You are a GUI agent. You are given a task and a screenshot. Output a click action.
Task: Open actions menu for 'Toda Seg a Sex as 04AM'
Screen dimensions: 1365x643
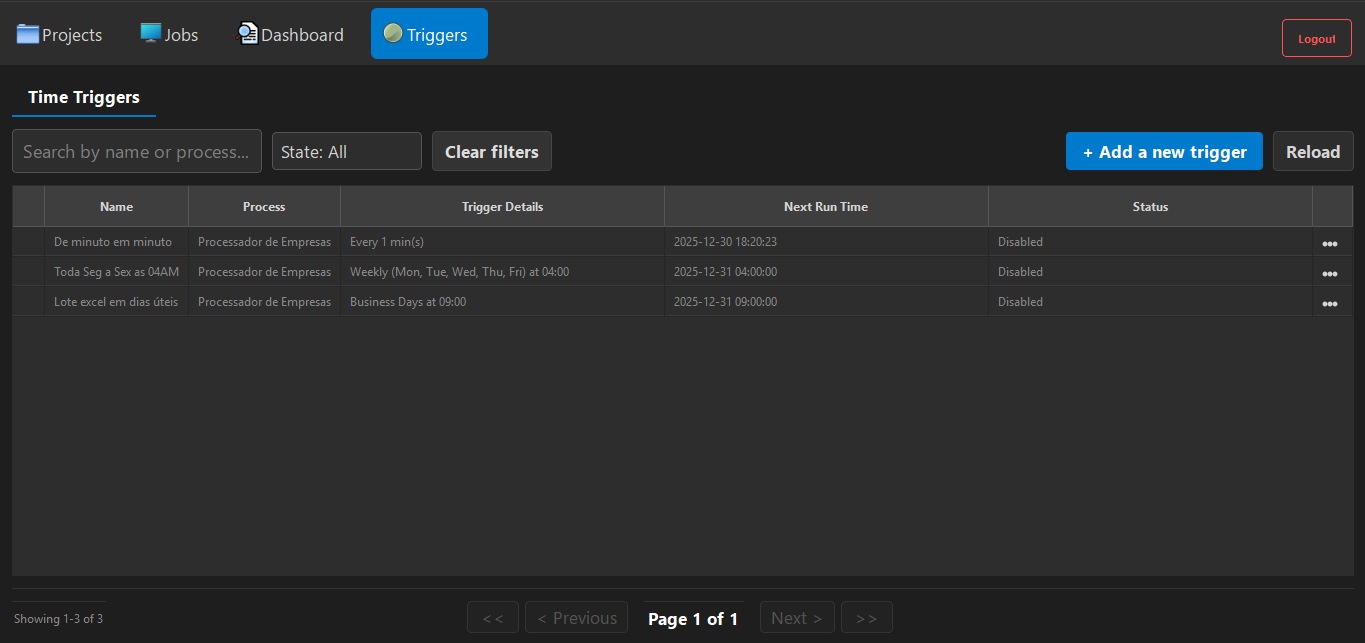click(x=1331, y=272)
